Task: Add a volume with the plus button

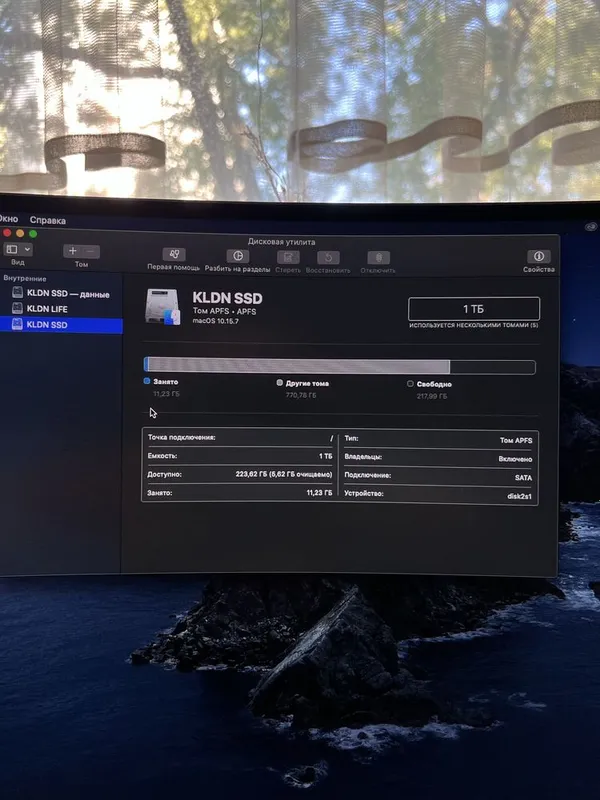Action: (72, 251)
